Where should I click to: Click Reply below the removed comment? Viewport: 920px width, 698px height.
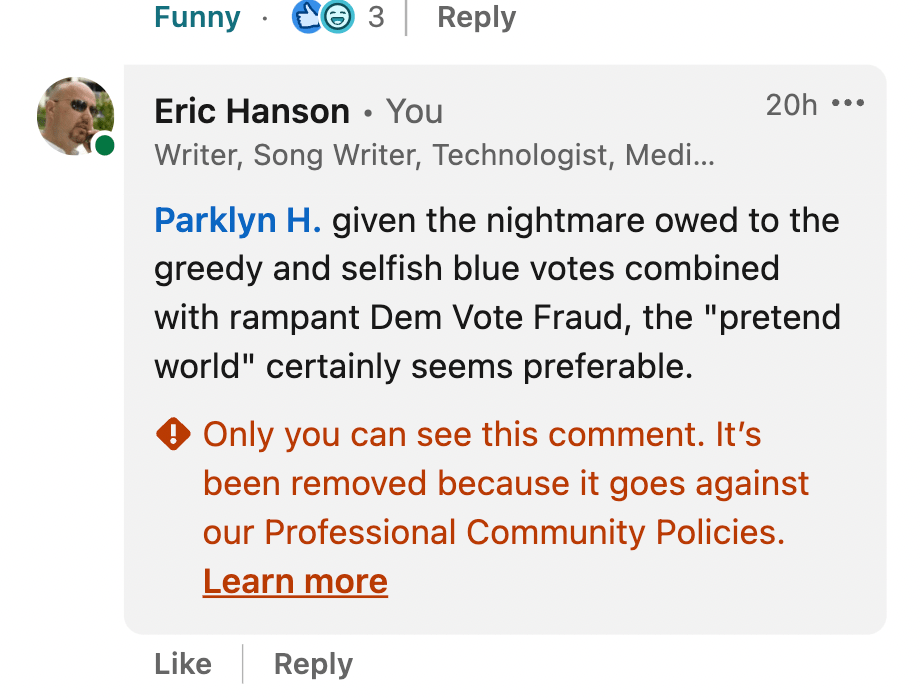[313, 665]
